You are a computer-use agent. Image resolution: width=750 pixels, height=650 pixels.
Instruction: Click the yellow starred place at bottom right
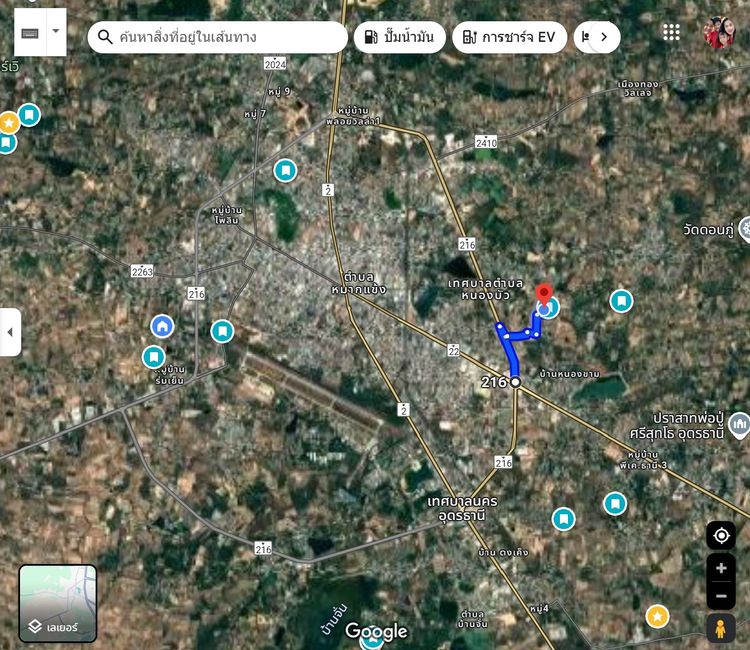[657, 616]
